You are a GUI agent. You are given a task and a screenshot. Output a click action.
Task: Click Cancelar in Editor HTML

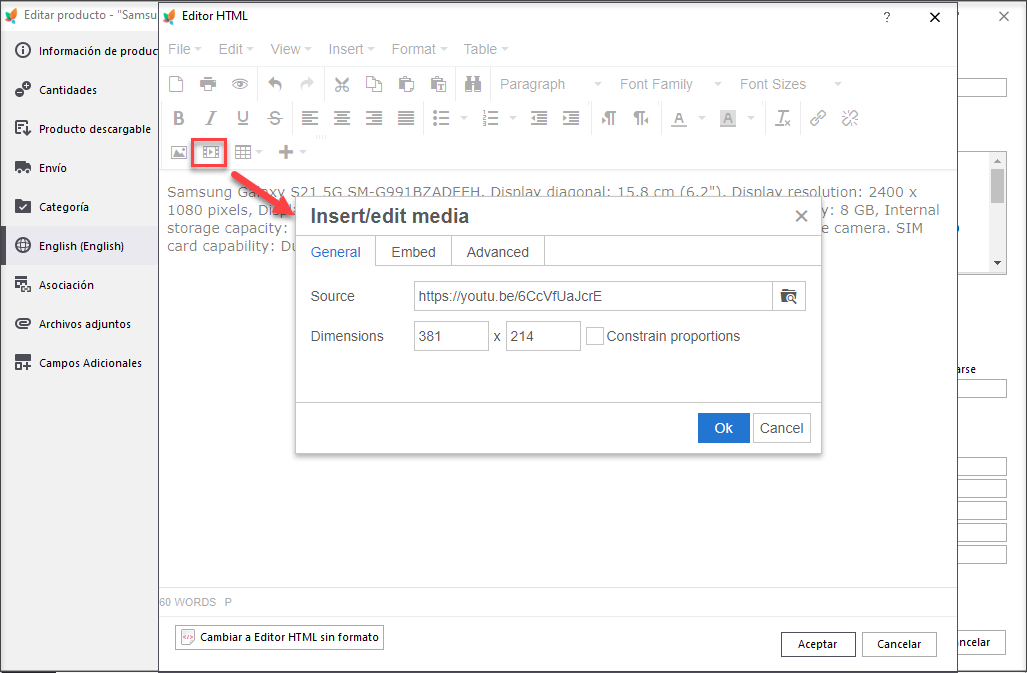[x=899, y=644]
